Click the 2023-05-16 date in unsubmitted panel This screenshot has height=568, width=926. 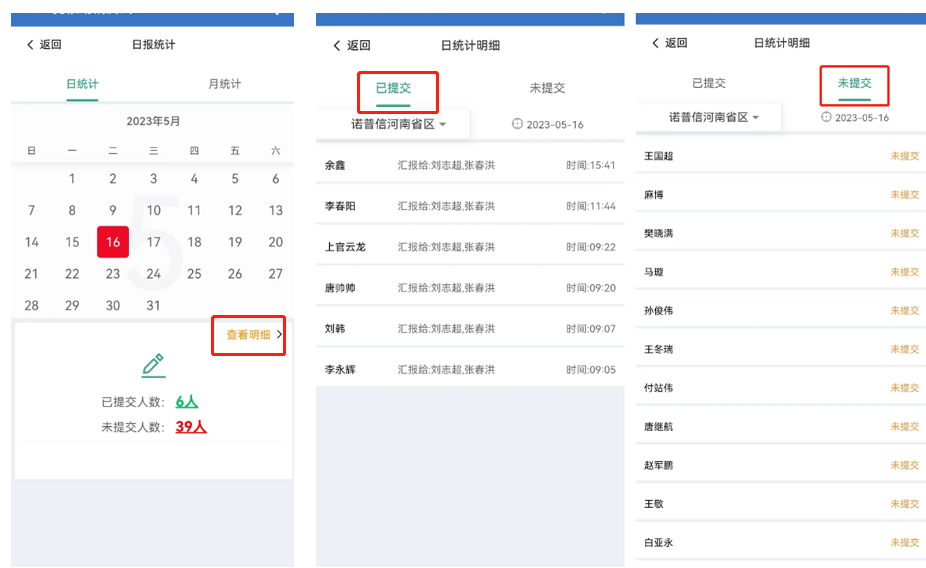tap(862, 117)
